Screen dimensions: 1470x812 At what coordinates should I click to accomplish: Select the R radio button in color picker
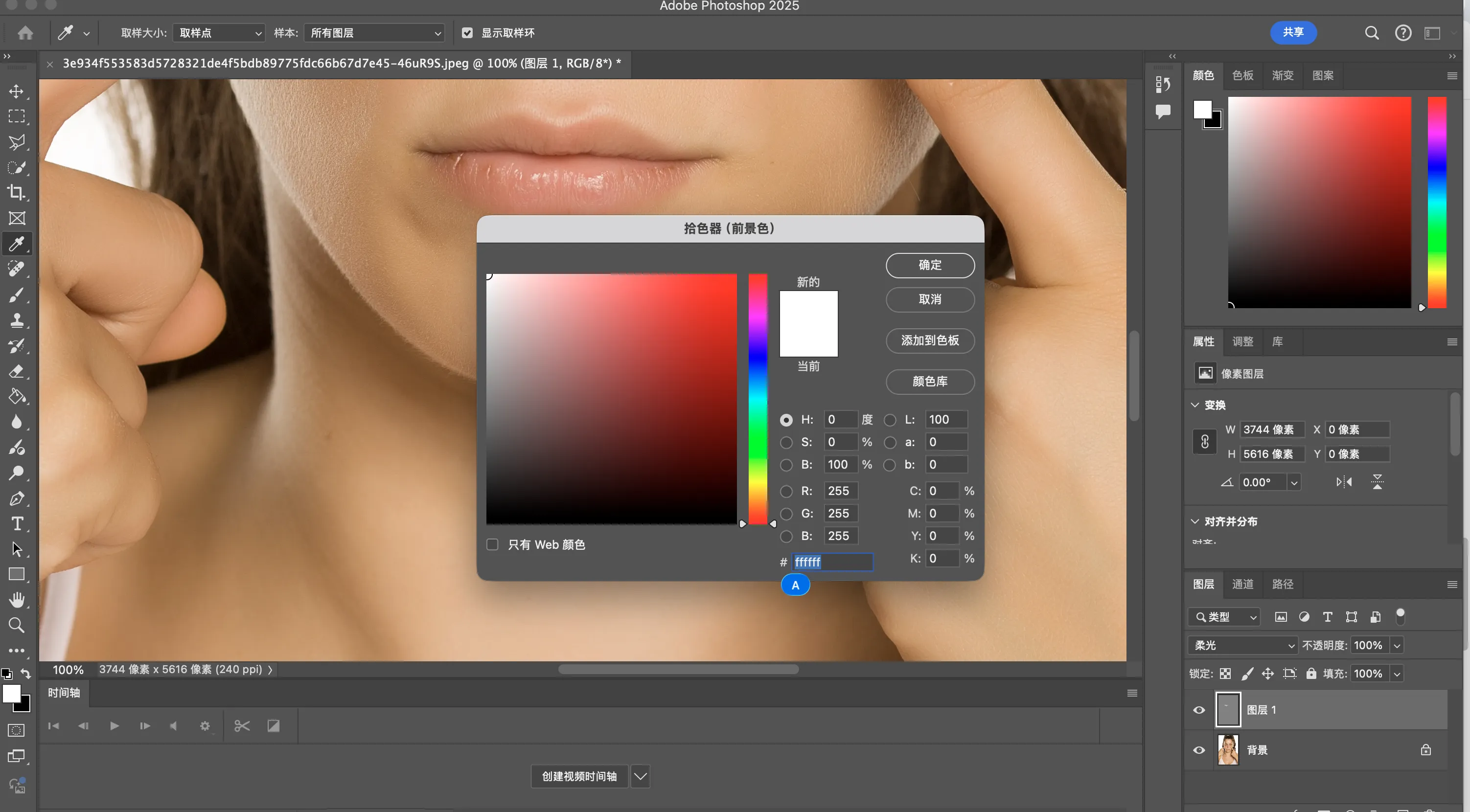click(786, 491)
